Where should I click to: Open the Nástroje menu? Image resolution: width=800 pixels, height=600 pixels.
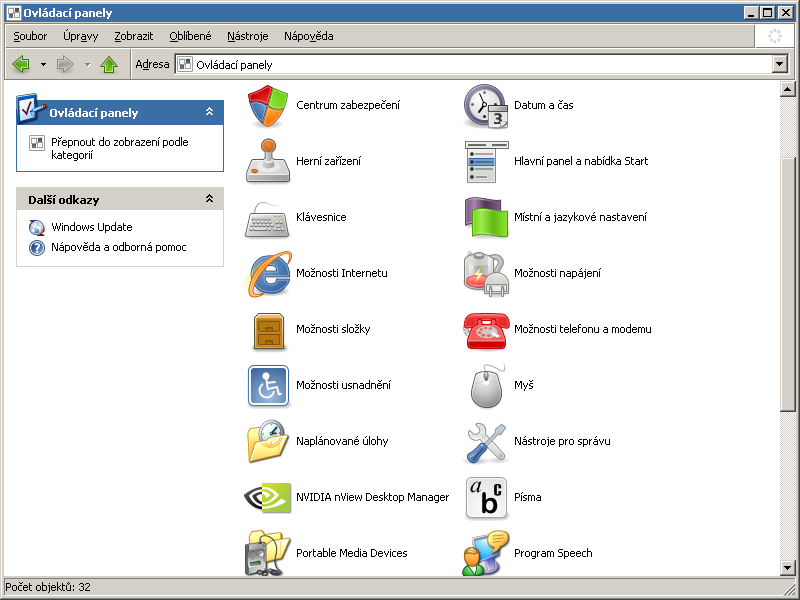point(247,36)
